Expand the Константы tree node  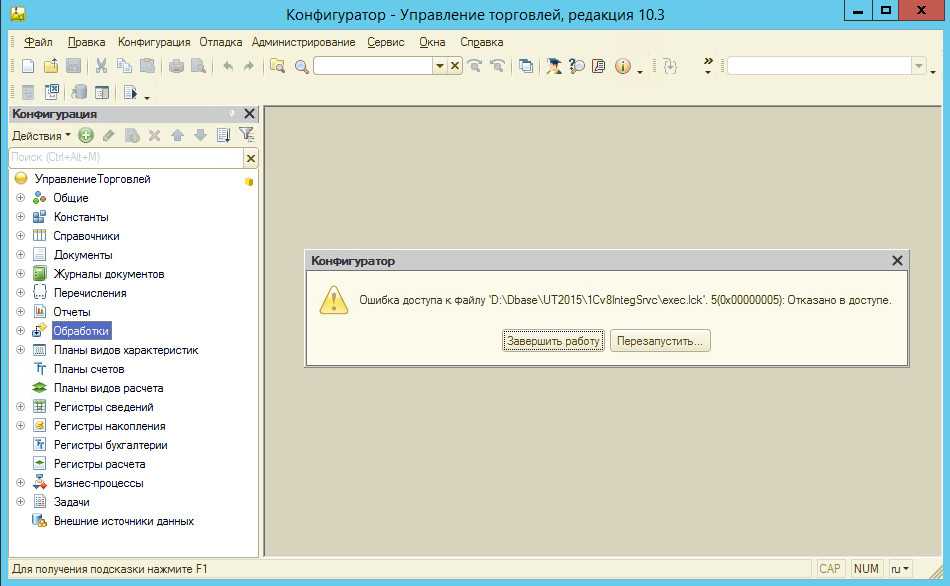(20, 216)
